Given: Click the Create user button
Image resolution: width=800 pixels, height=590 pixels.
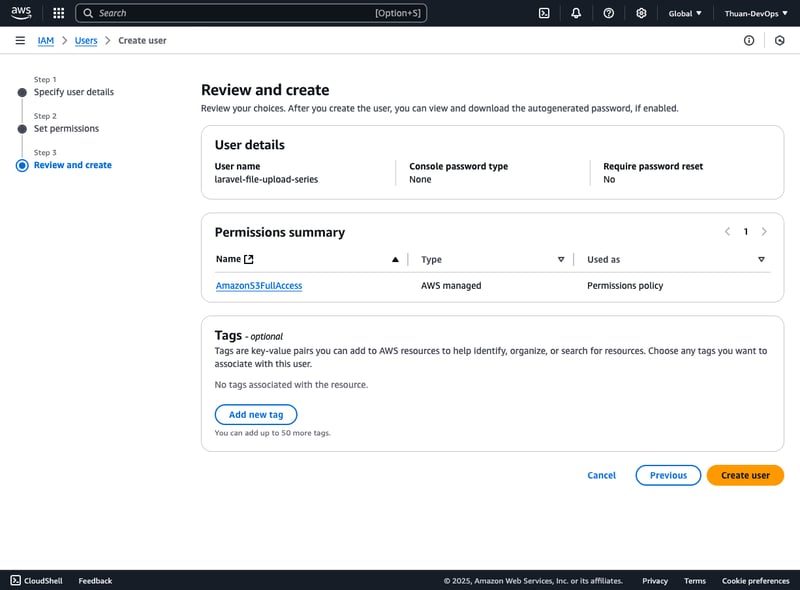Looking at the screenshot, I should click(745, 475).
